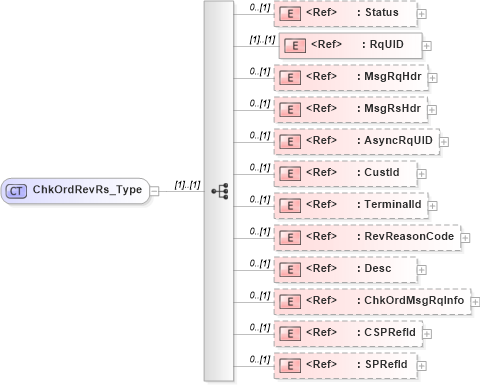The width and height of the screenshot is (480, 385).
Task: Click the E icon of CSPRefId element
Action: (290, 334)
